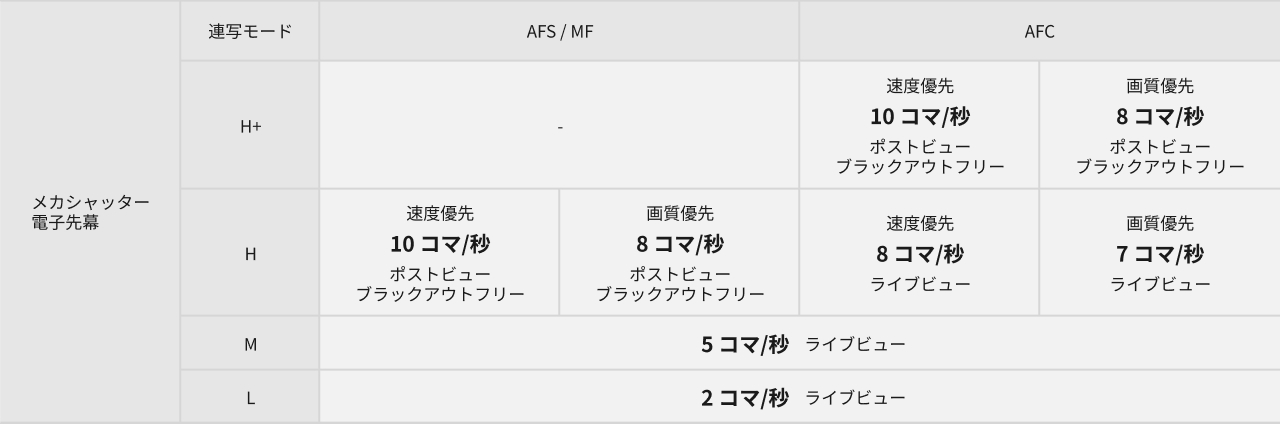Click 8 コマ/秒 in the H AFS/MF 画質優先 cell
This screenshot has width=1280, height=424.
point(680,243)
